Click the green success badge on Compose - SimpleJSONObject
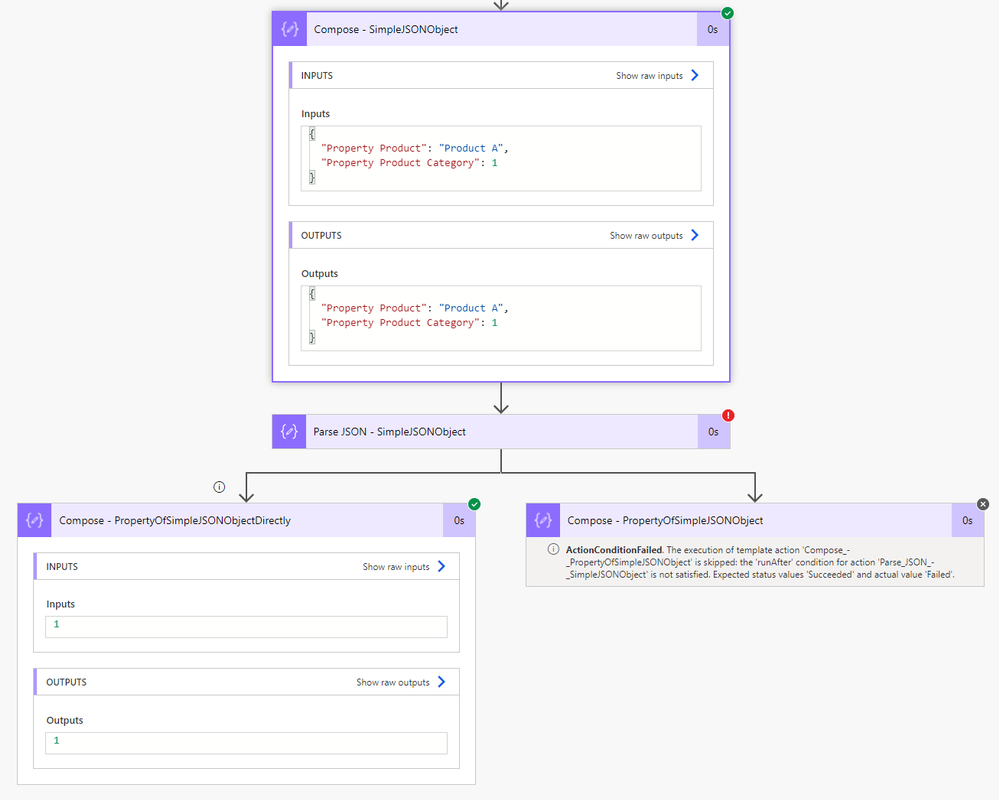 pos(728,13)
